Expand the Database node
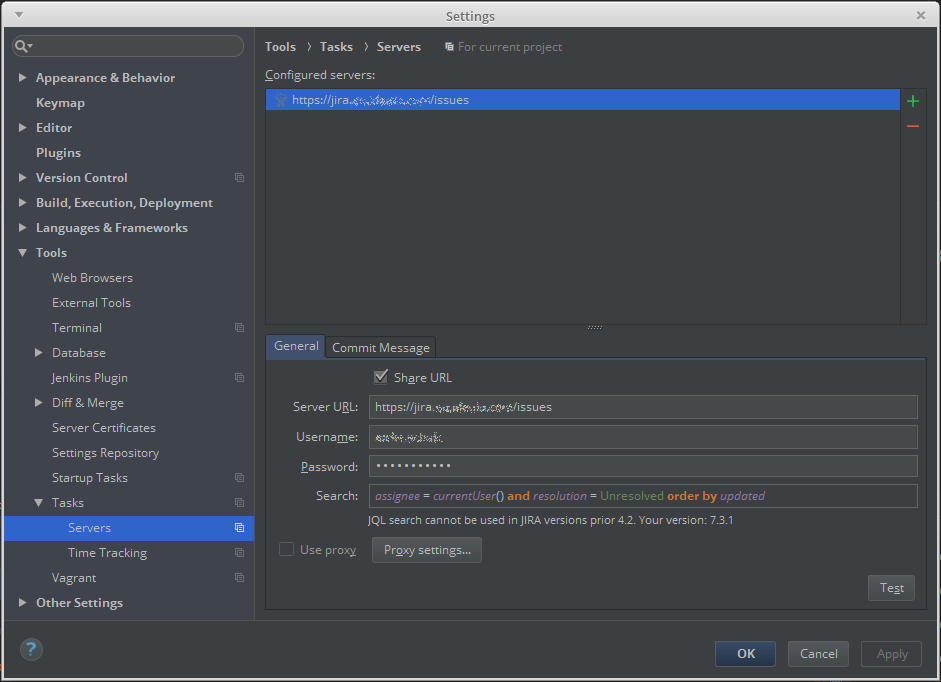Screen dimensions: 941x682 click(x=38, y=352)
